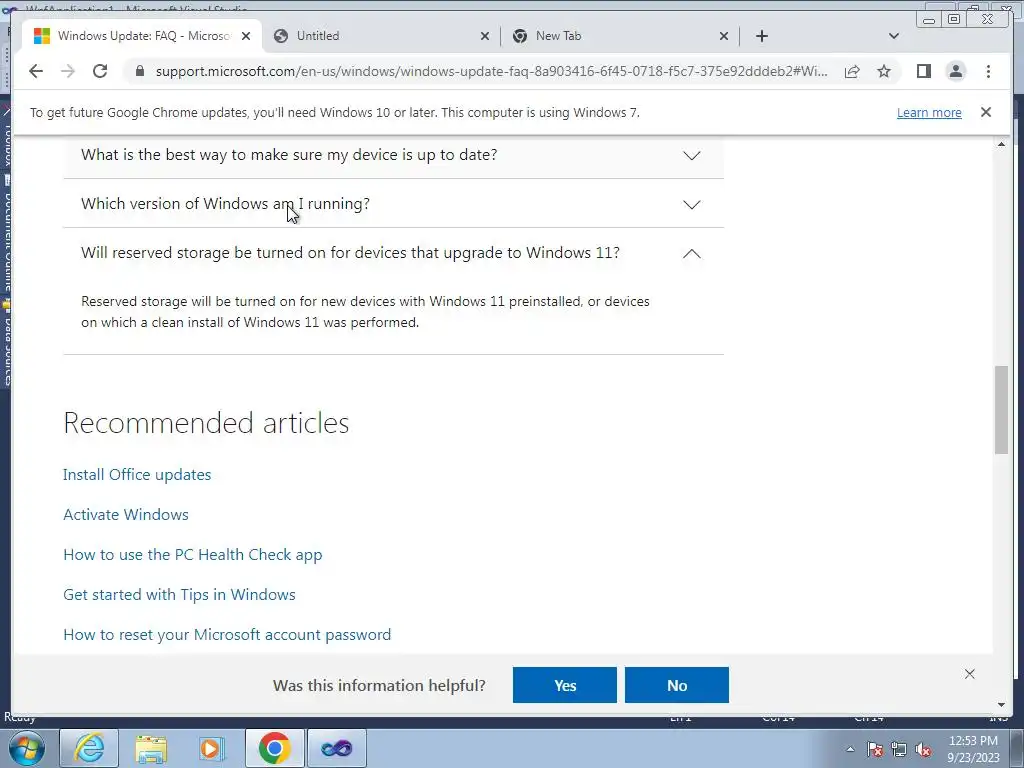Open Chrome side panel
This screenshot has width=1024, height=768.
click(x=923, y=71)
